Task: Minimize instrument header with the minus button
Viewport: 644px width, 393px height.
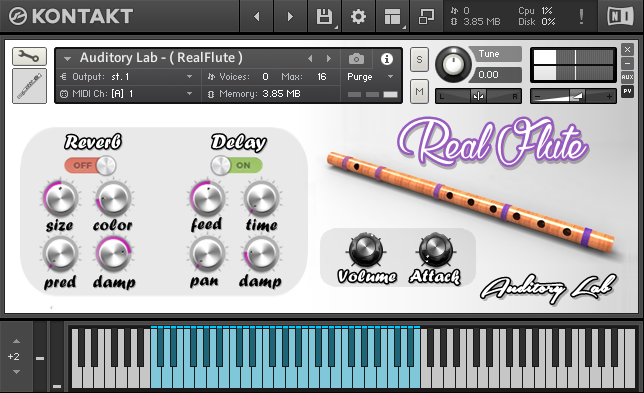Action: pos(627,64)
